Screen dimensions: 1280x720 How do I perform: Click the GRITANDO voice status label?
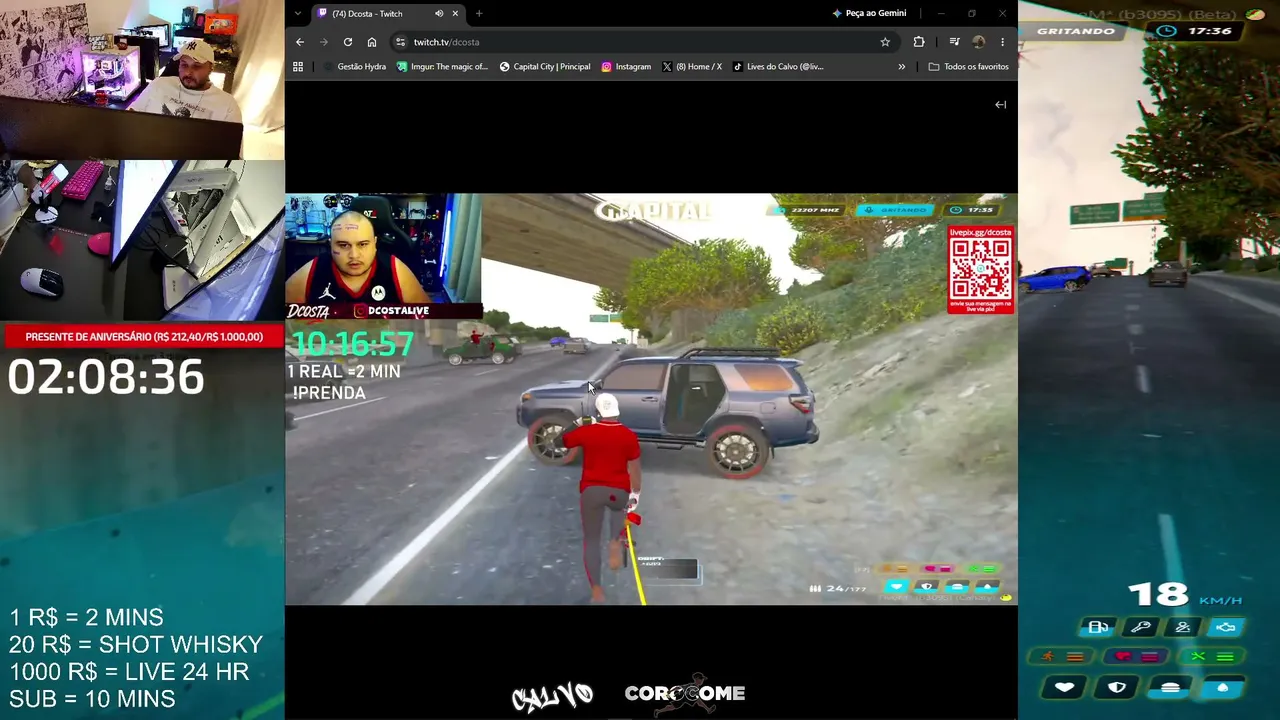pyautogui.click(x=1076, y=31)
